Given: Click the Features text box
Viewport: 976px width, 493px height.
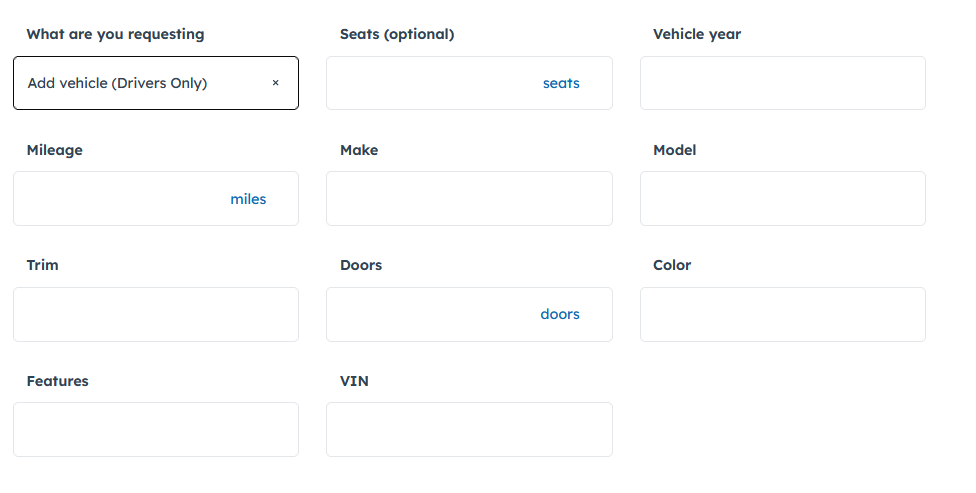Looking at the screenshot, I should tap(156, 430).
